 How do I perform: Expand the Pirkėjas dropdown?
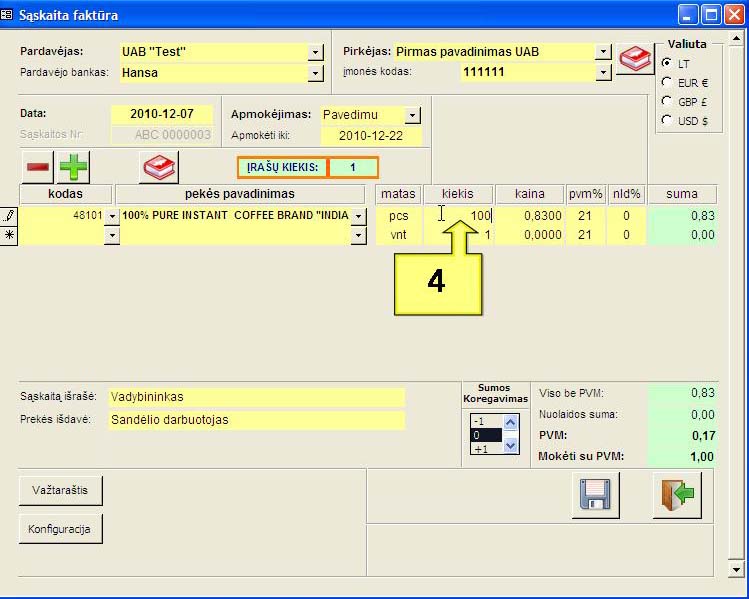coord(604,52)
